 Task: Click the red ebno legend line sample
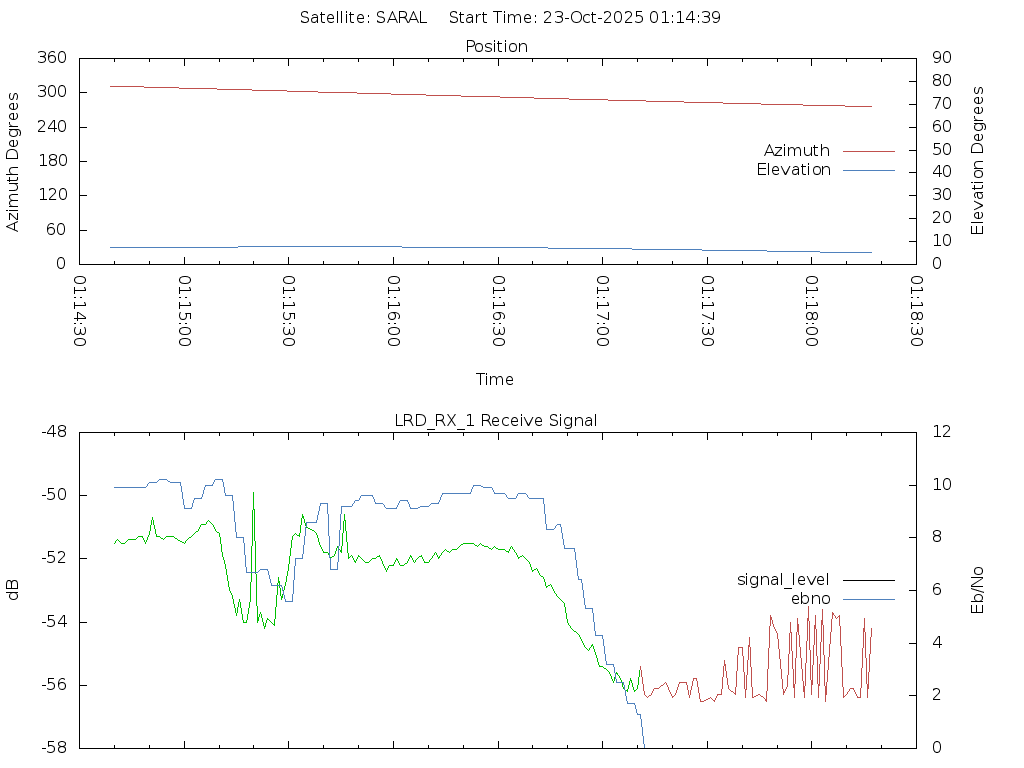click(868, 599)
